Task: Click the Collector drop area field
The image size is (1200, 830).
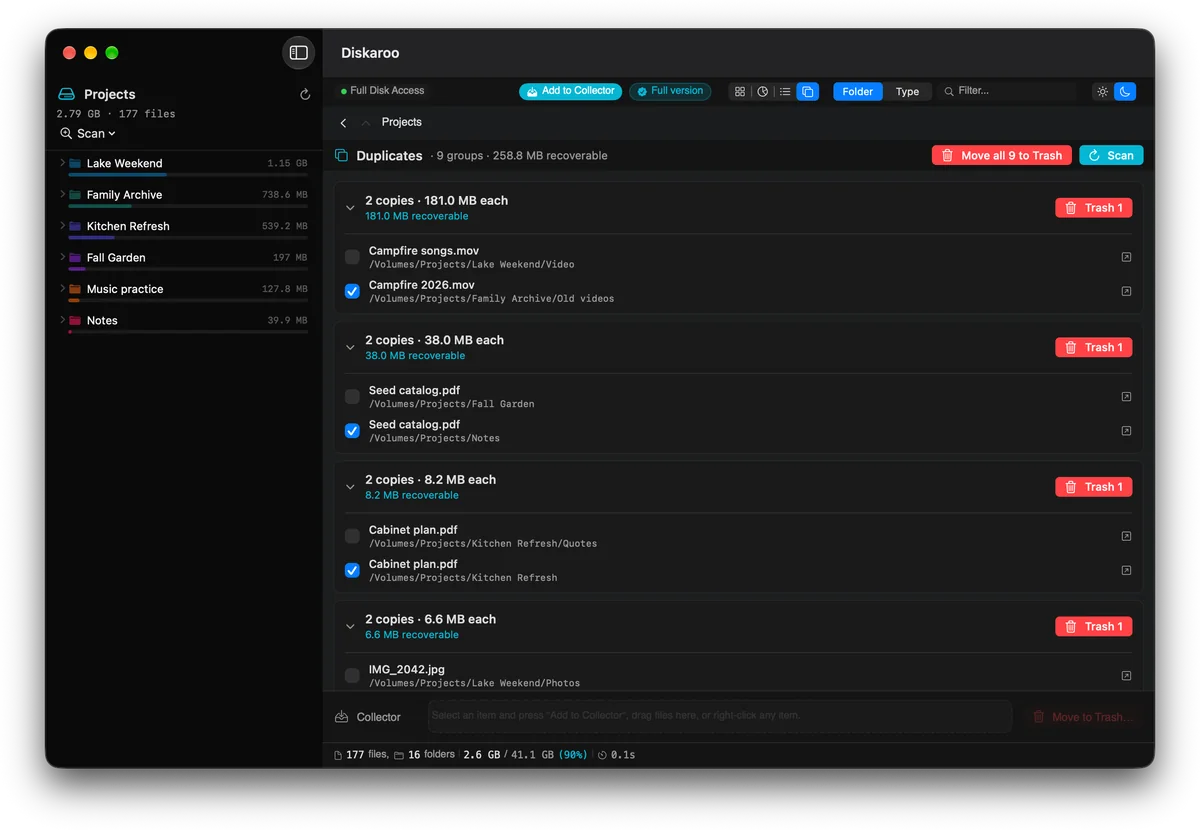Action: pos(720,716)
